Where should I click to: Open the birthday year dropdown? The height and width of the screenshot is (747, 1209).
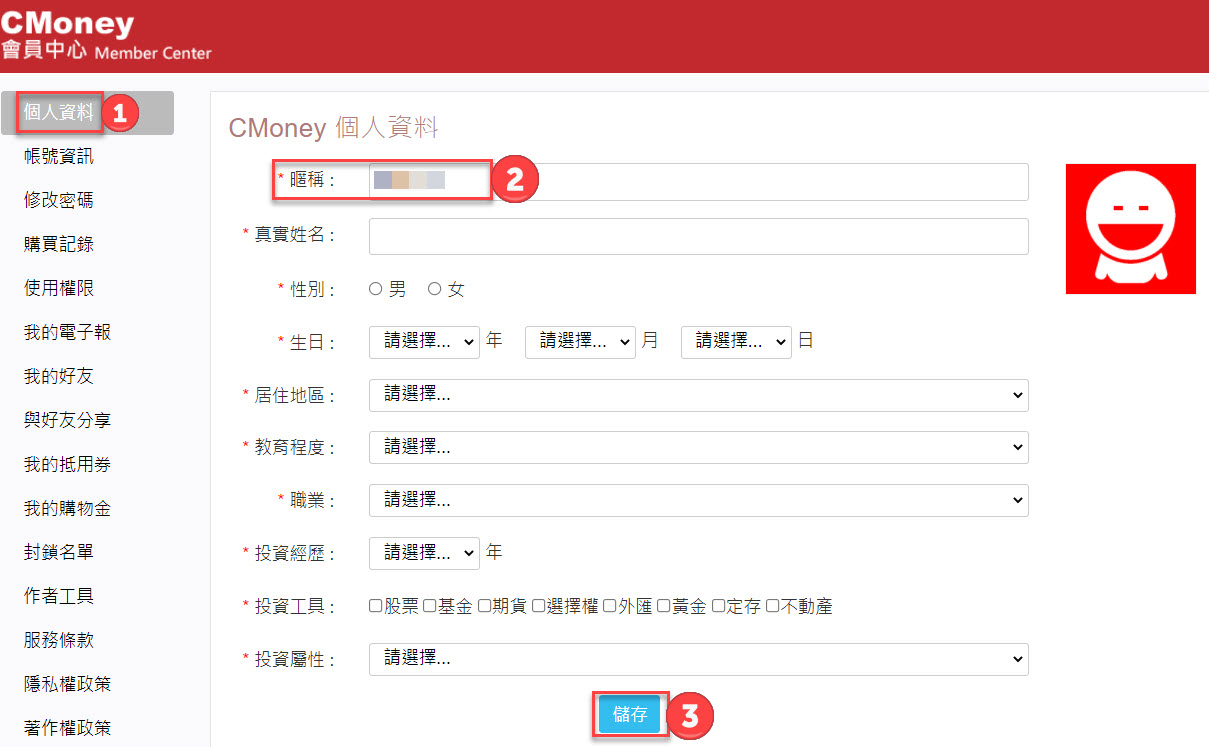424,341
